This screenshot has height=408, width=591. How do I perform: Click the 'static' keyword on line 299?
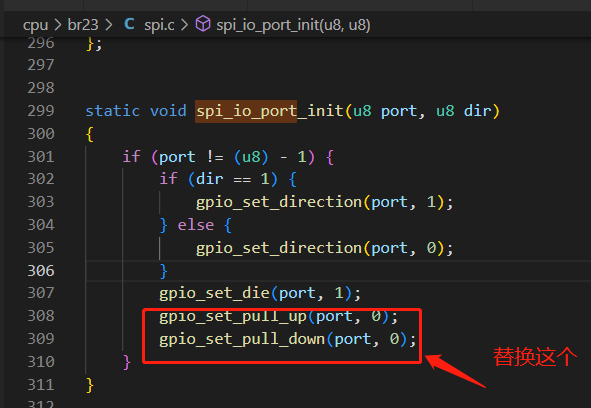[112, 111]
